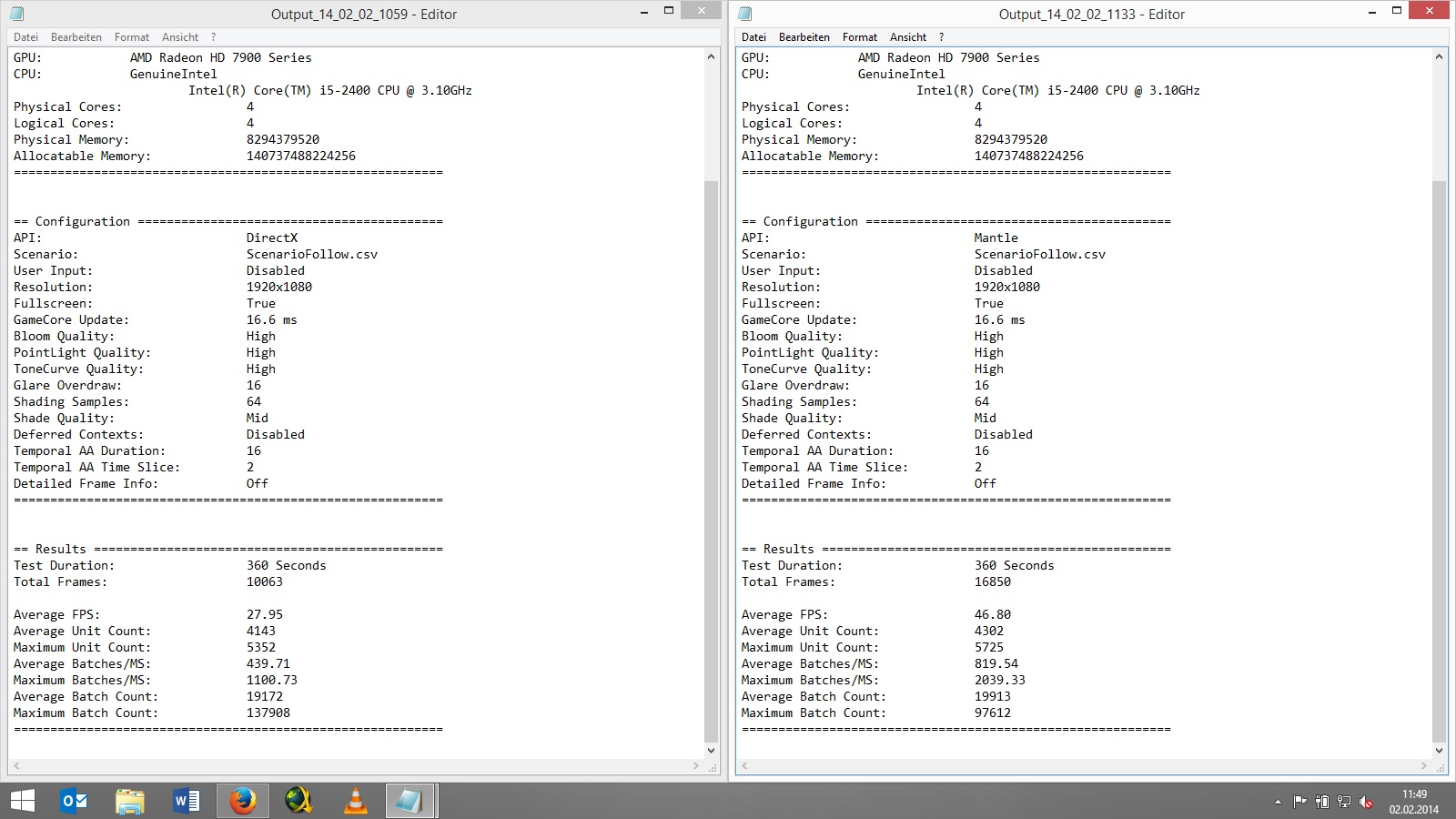This screenshot has width=1456, height=819.
Task: Open Datei menu in the 1133 editor
Action: 754,37
